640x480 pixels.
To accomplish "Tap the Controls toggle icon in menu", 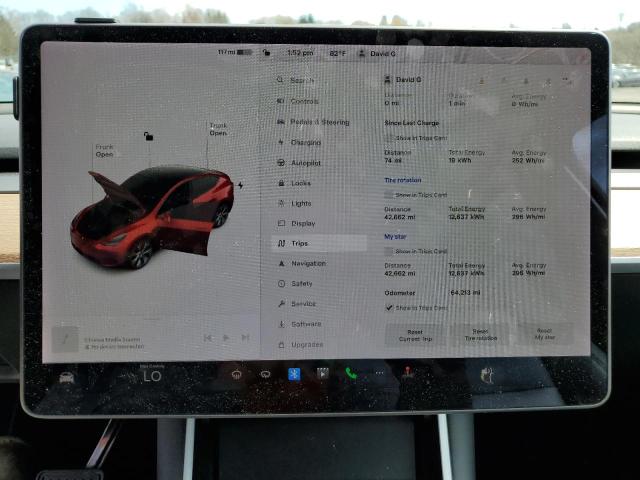I will (x=280, y=101).
